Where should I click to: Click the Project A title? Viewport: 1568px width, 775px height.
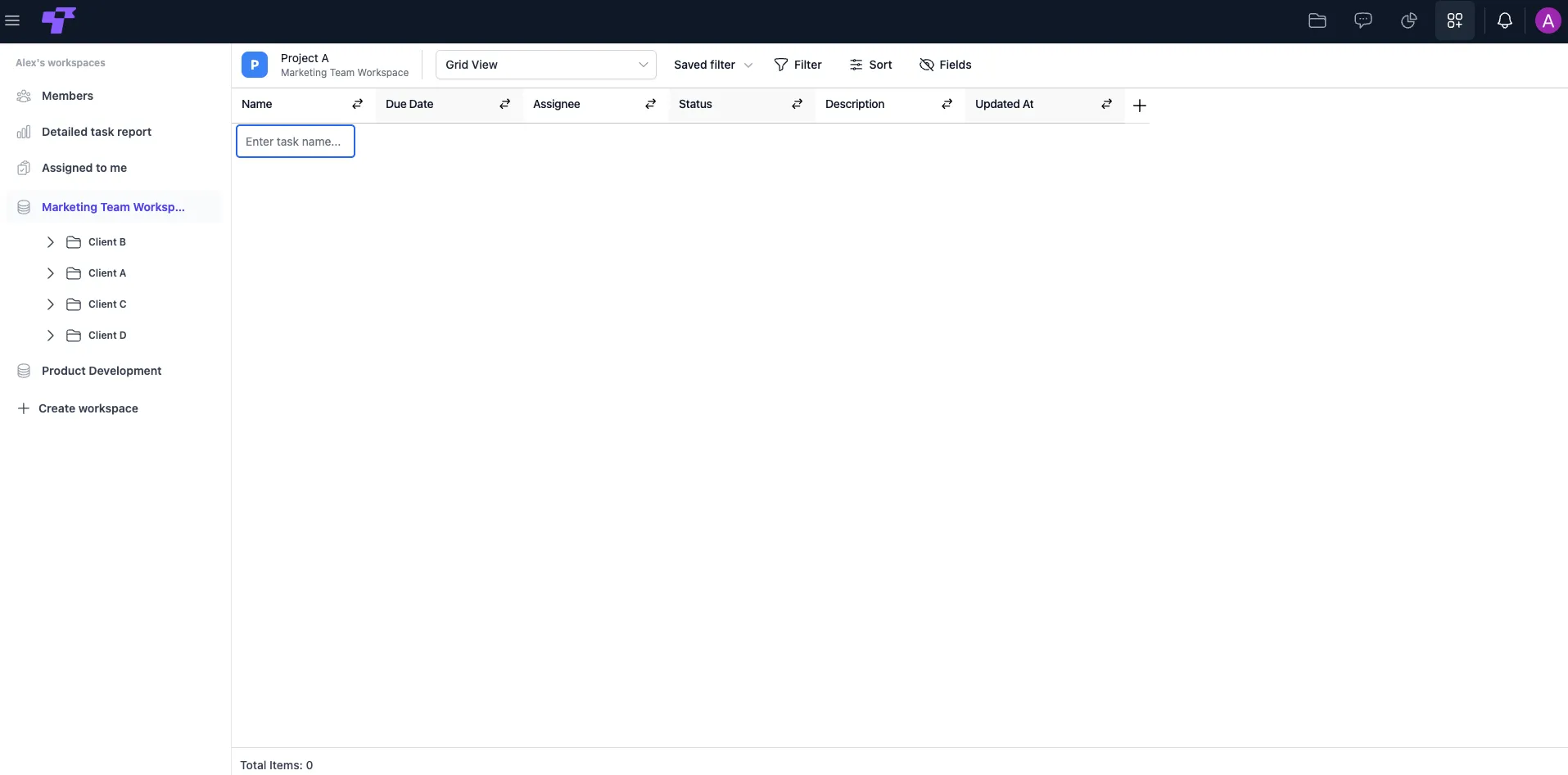[305, 58]
